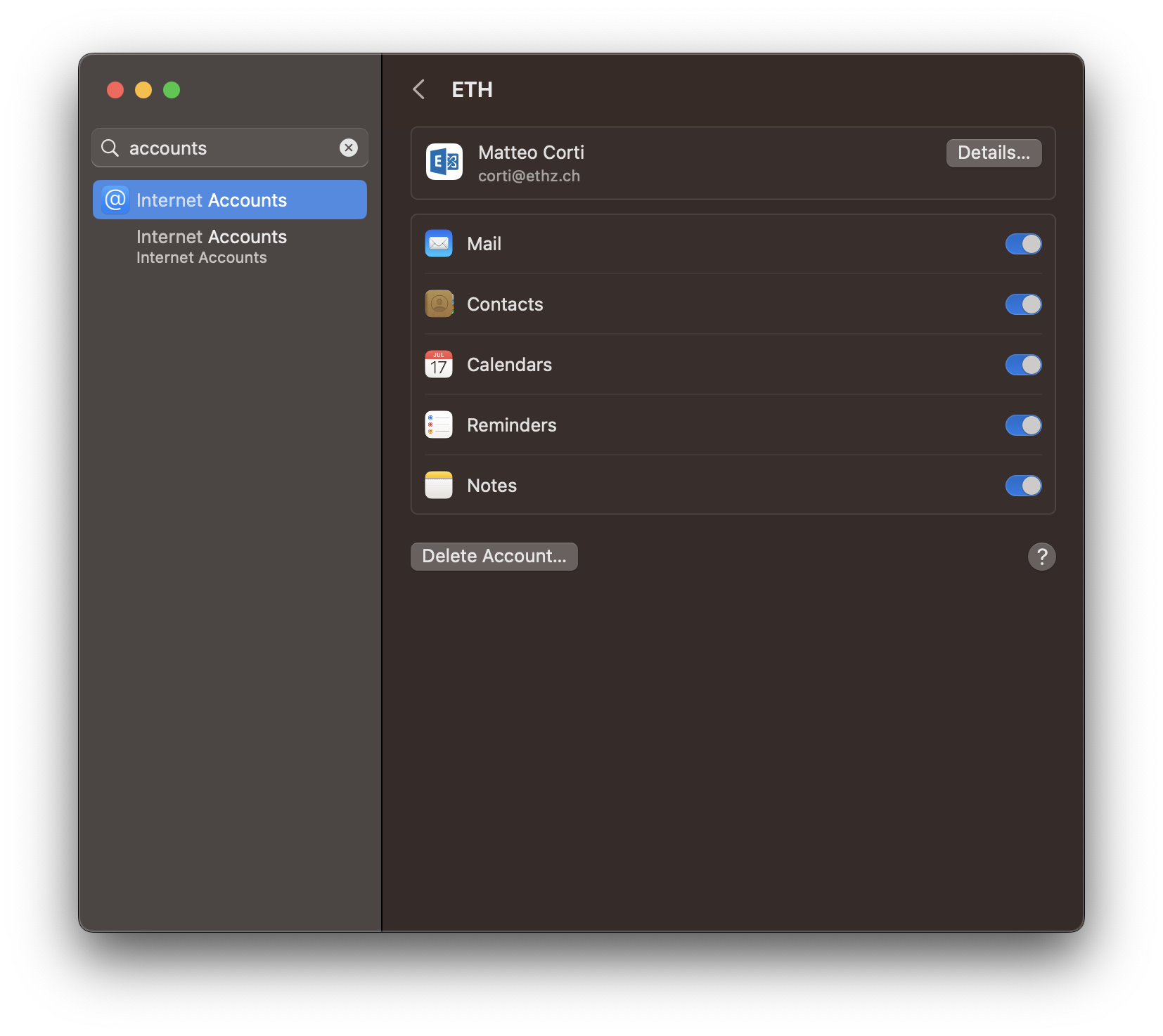Disable the Contacts sync switch
The image size is (1163, 1036).
tap(1024, 304)
